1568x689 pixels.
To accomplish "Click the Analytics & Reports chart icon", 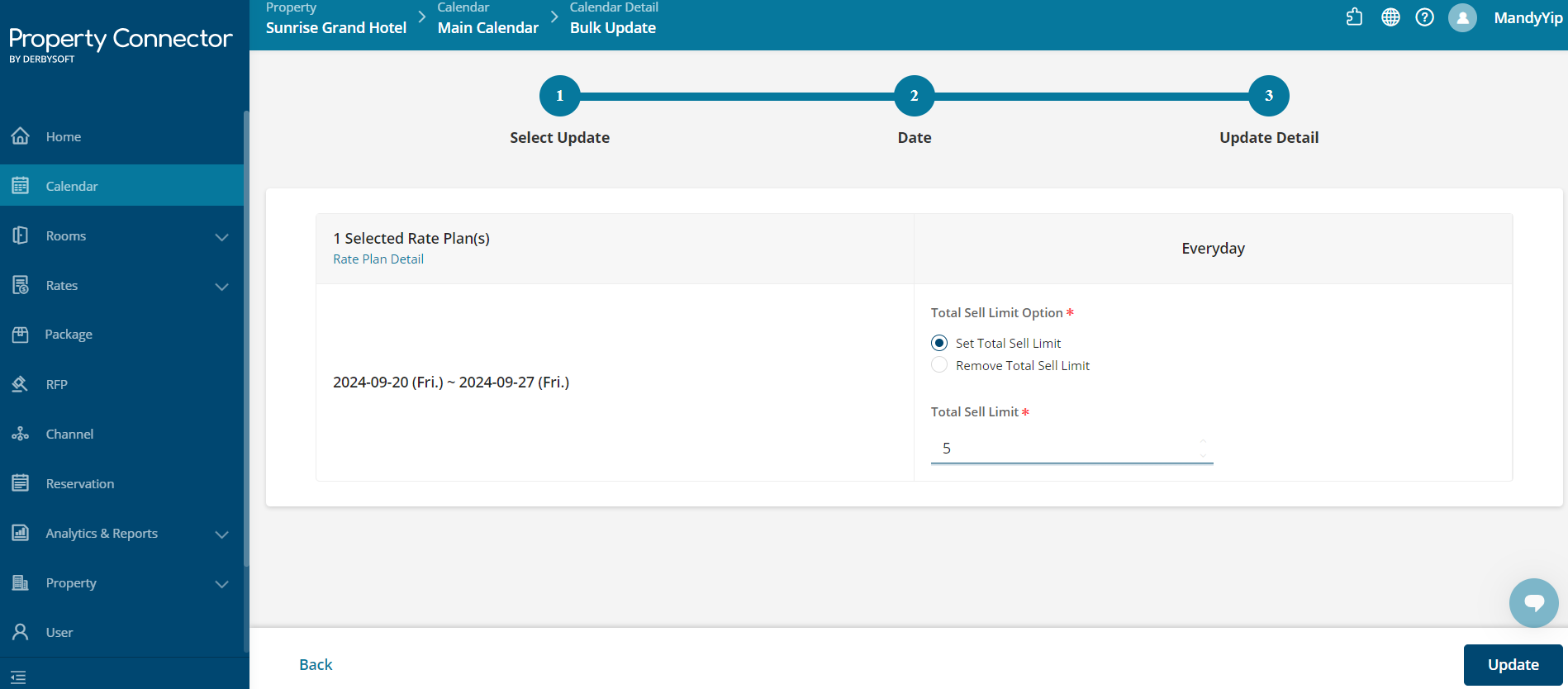I will 21,533.
